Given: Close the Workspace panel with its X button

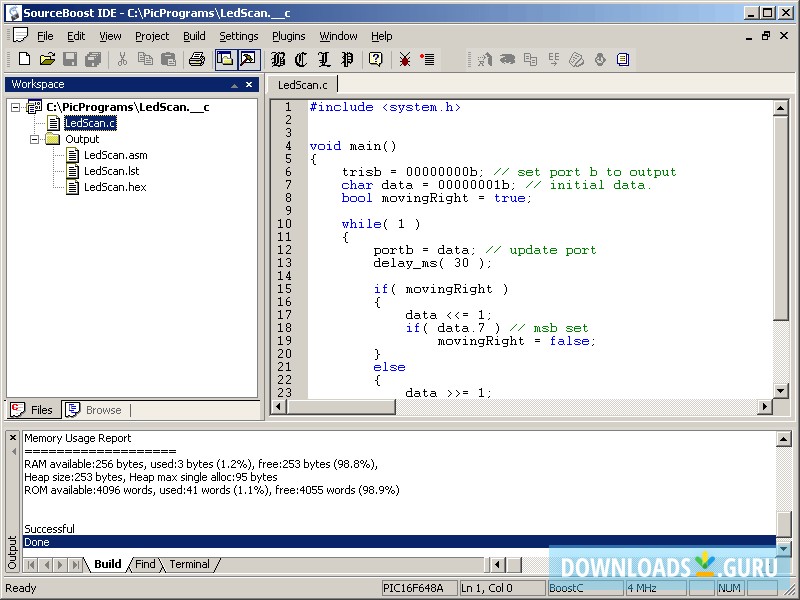Looking at the screenshot, I should click(249, 84).
